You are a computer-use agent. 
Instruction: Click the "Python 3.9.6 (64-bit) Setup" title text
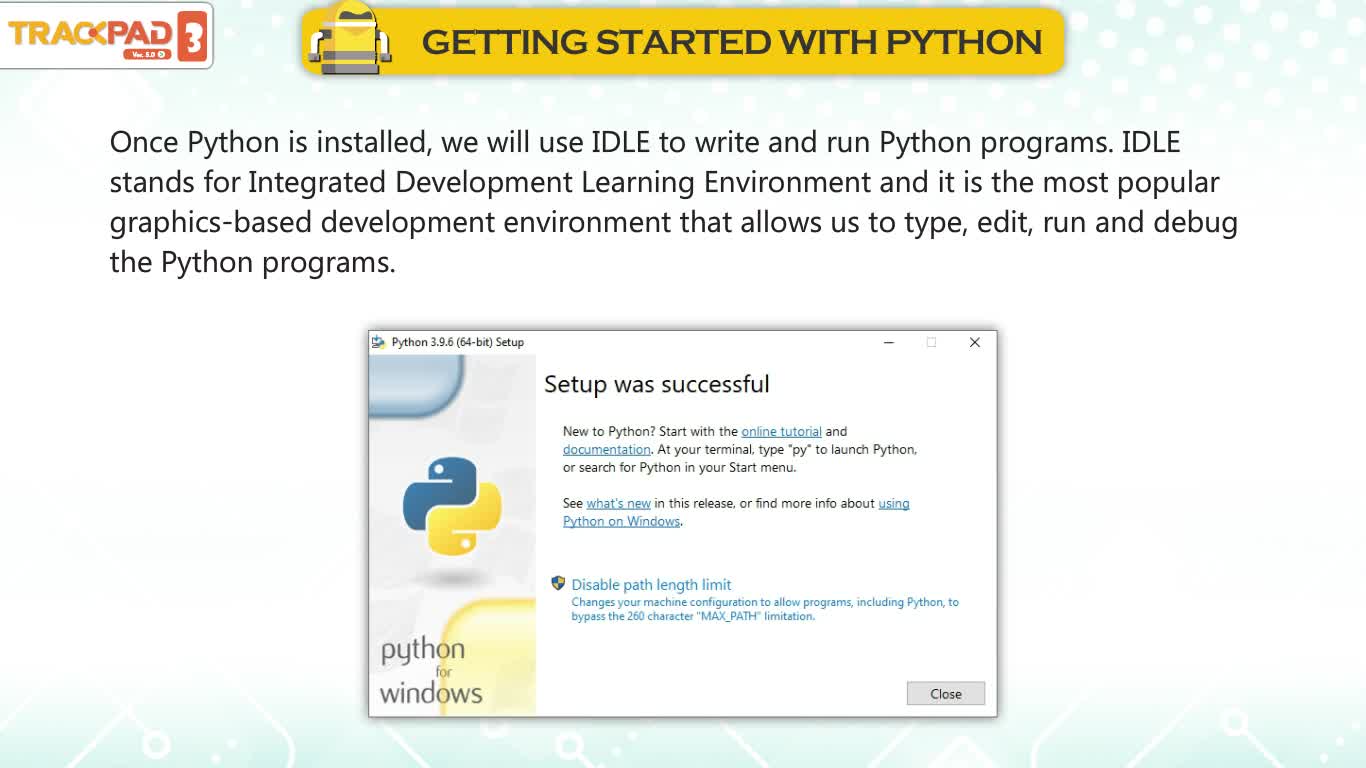458,342
